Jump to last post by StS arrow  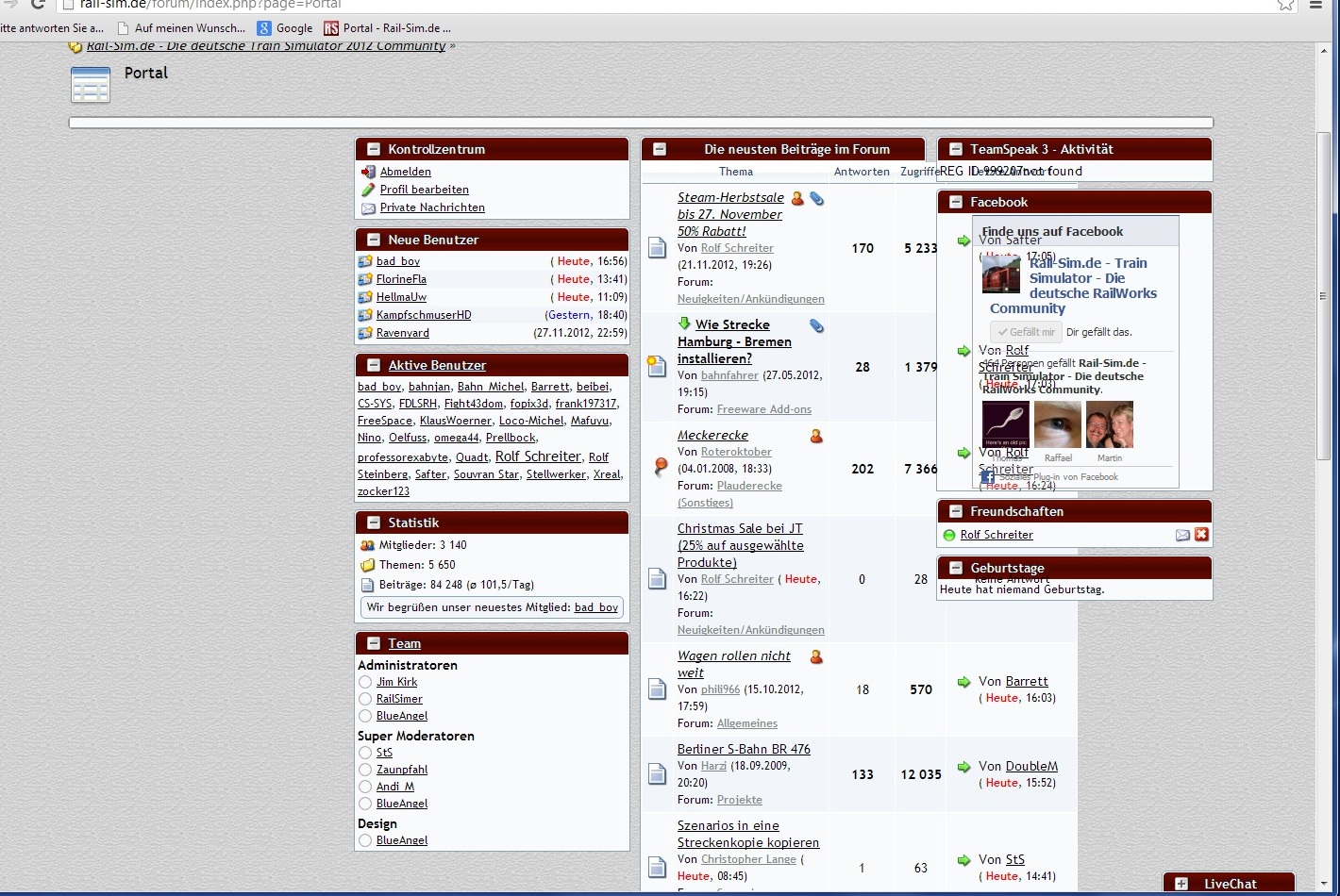[963, 860]
